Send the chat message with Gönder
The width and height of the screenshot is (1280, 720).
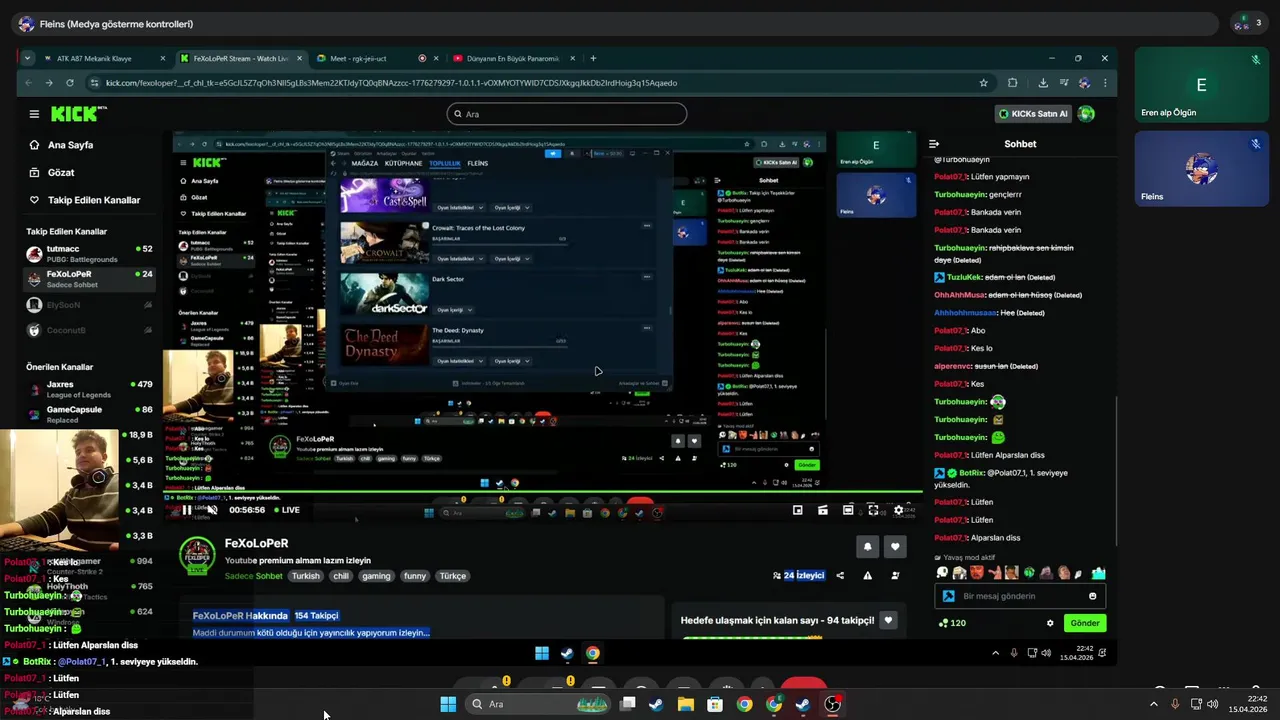[1085, 623]
